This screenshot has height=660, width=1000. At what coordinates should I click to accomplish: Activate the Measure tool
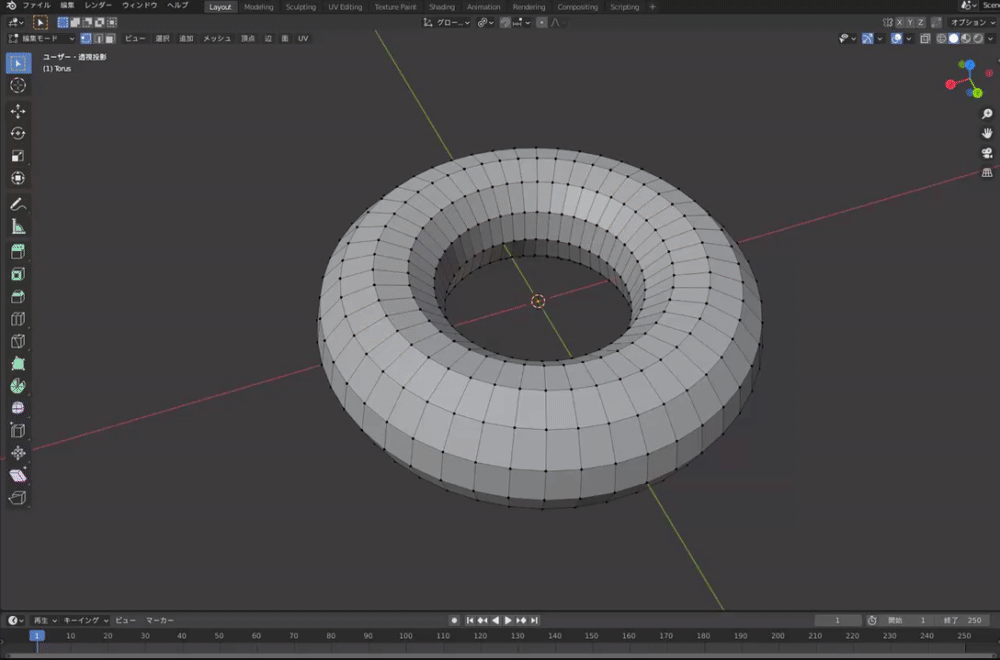tap(18, 227)
